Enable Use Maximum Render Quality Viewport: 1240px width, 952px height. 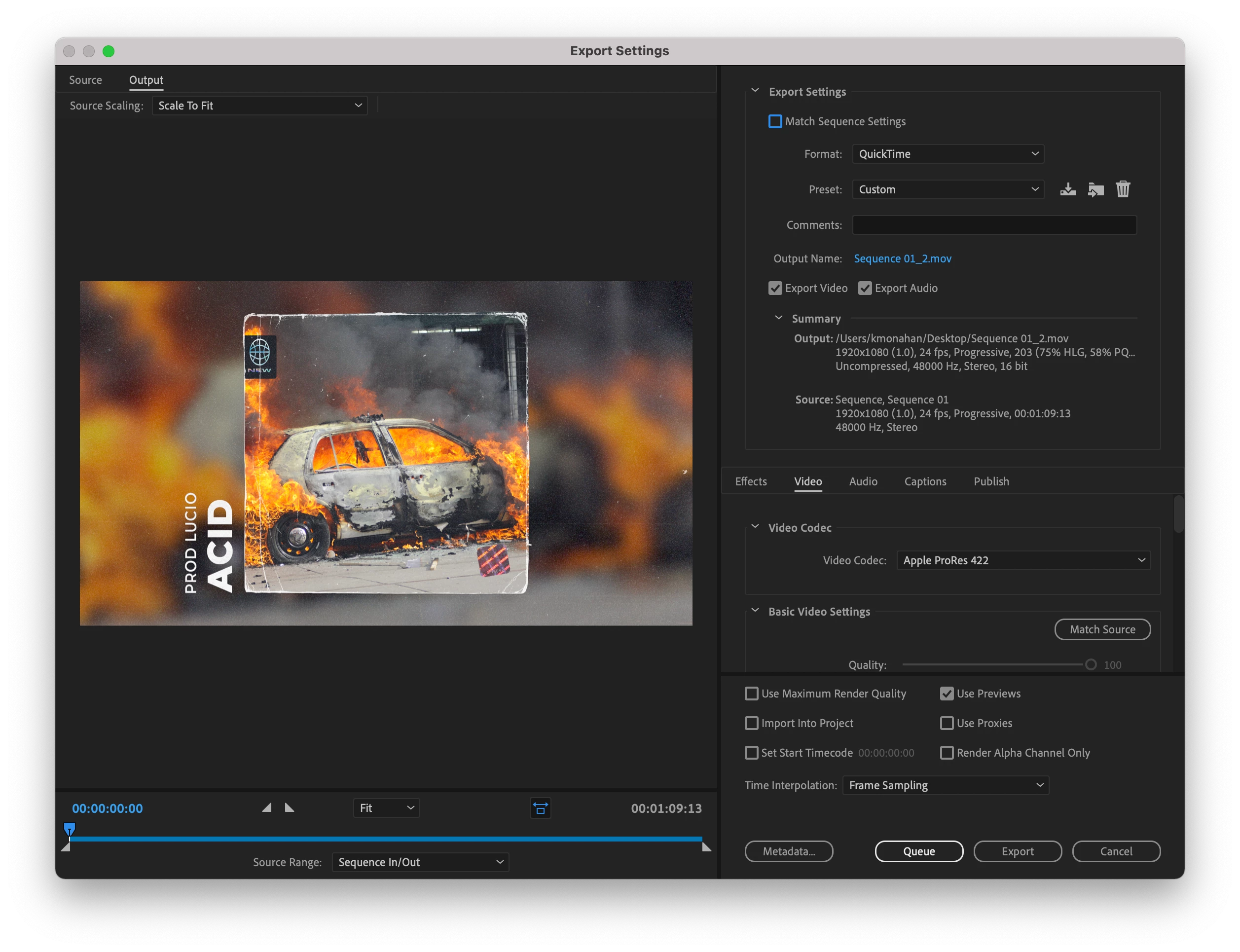pyautogui.click(x=752, y=694)
